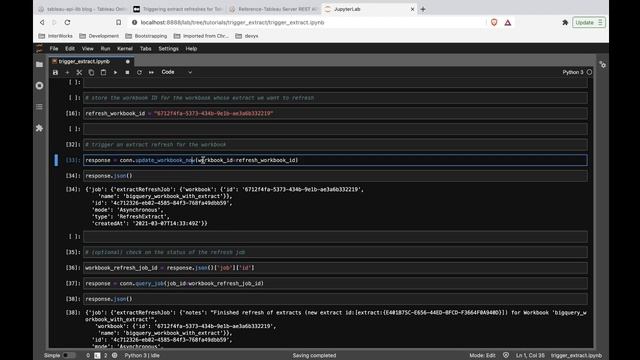Click the '# (optional) check on the status' comment cell
The height and width of the screenshot is (360, 640).
(x=336, y=252)
